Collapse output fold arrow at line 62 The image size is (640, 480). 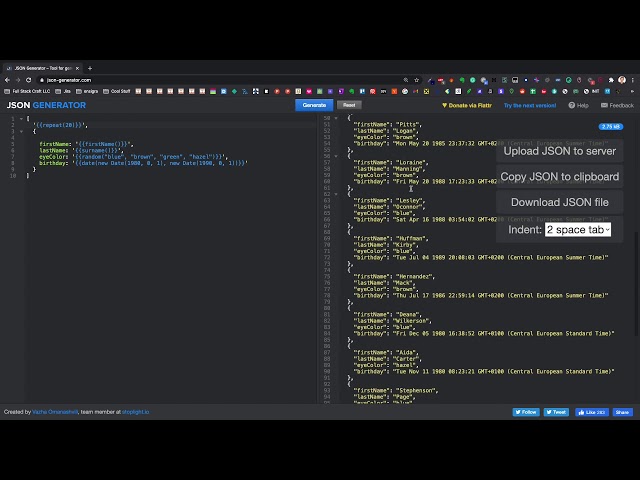point(336,194)
